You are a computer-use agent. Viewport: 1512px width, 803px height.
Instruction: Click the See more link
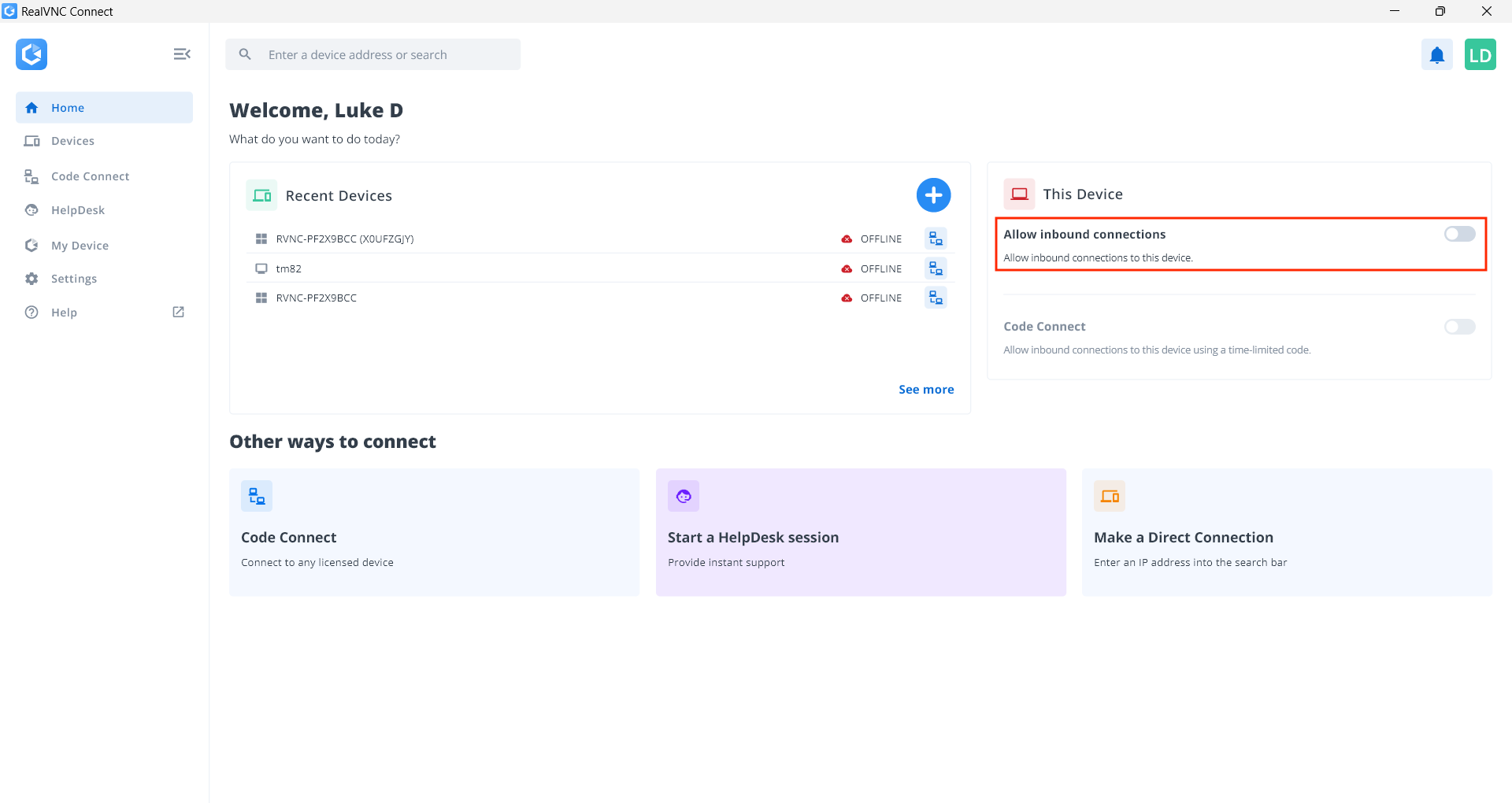click(x=925, y=390)
